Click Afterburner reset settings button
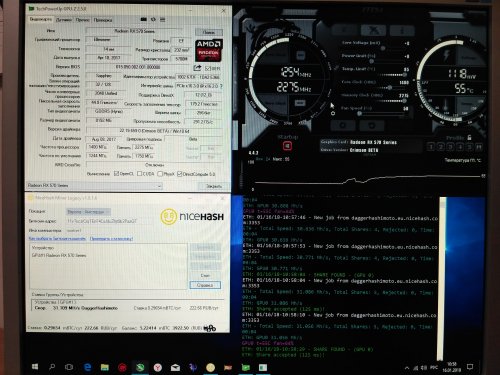The image size is (500, 375). click(x=372, y=125)
